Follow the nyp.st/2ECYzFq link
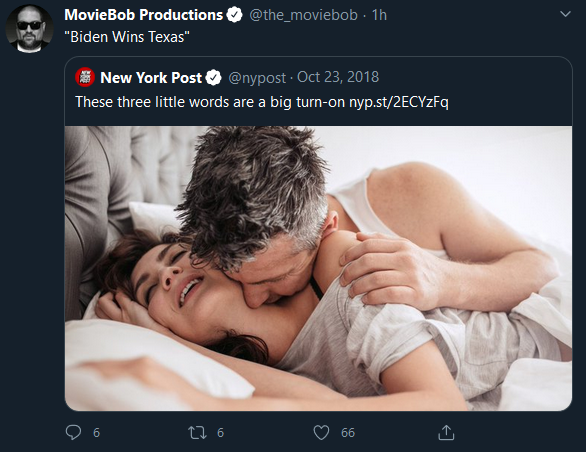Image resolution: width=586 pixels, height=452 pixels. tap(398, 102)
